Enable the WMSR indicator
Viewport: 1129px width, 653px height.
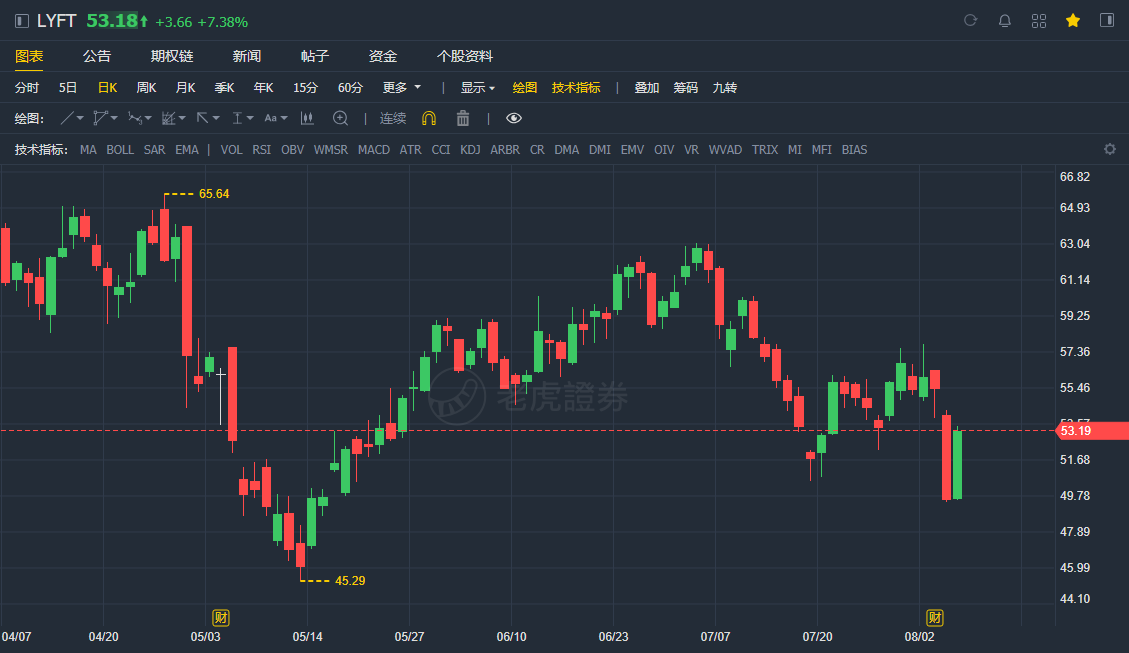330,150
